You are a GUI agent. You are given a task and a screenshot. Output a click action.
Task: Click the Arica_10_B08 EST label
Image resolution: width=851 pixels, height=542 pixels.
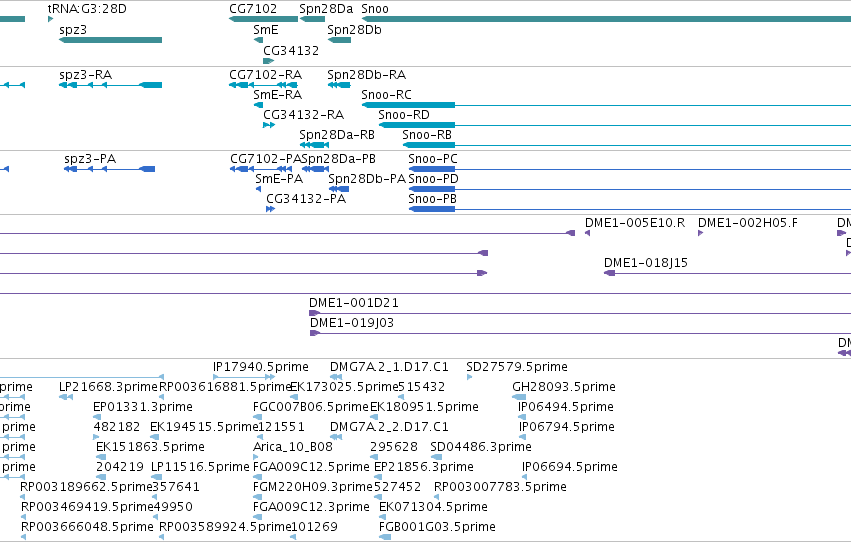(x=293, y=447)
